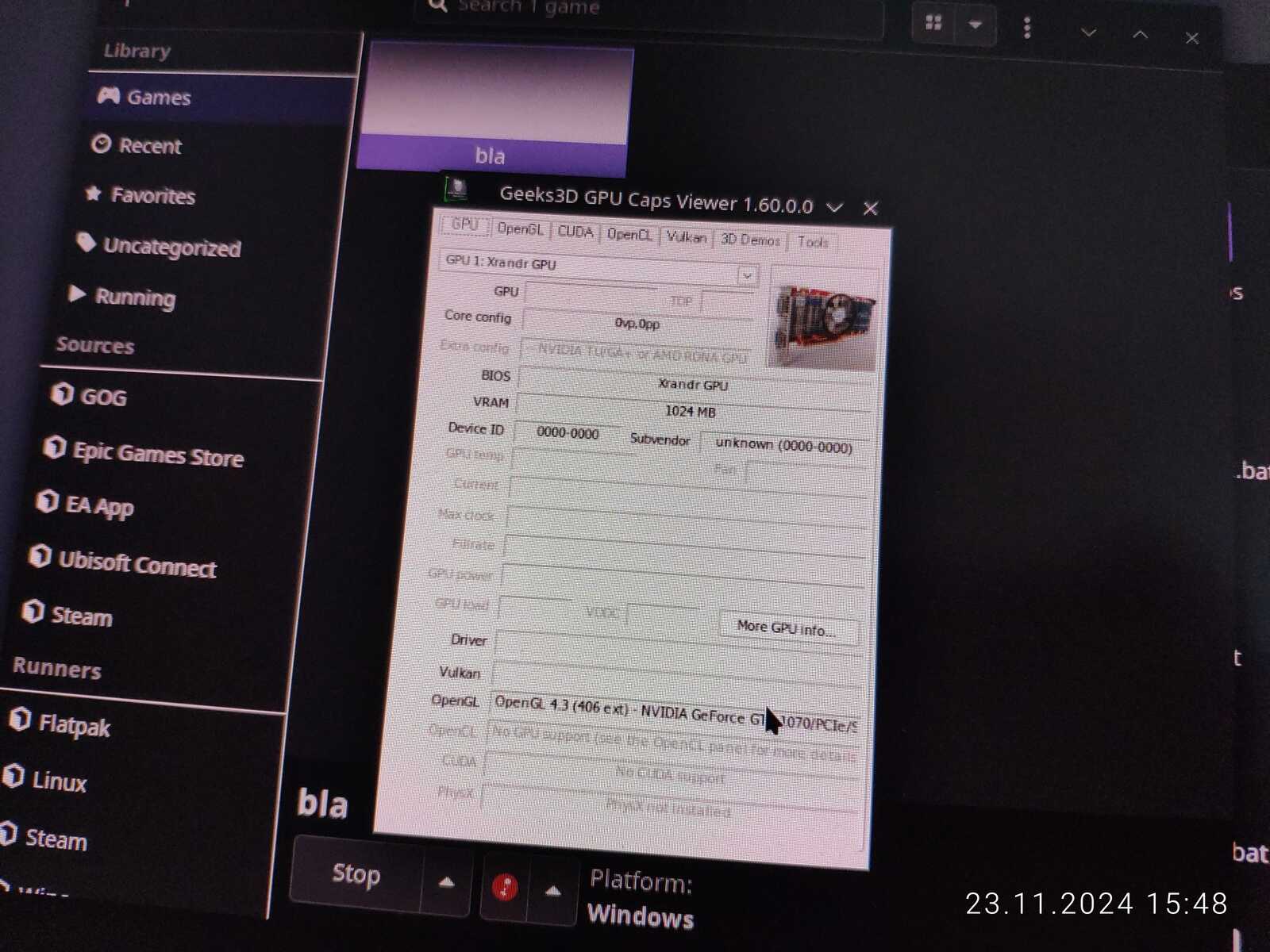This screenshot has height=952, width=1270.
Task: Select the bla game cover thumbnail
Action: click(497, 109)
